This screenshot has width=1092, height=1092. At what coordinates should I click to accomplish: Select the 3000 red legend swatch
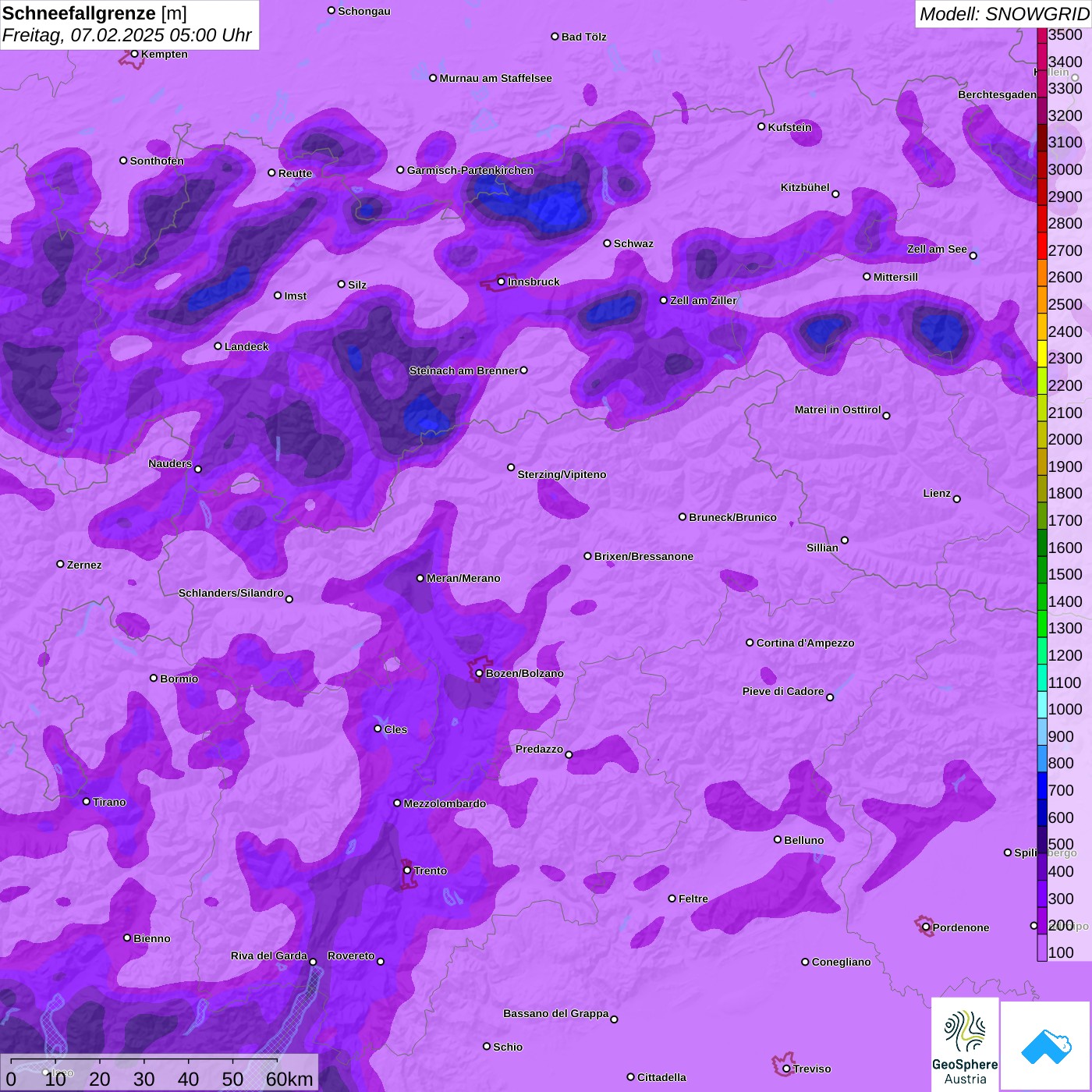tap(1042, 165)
